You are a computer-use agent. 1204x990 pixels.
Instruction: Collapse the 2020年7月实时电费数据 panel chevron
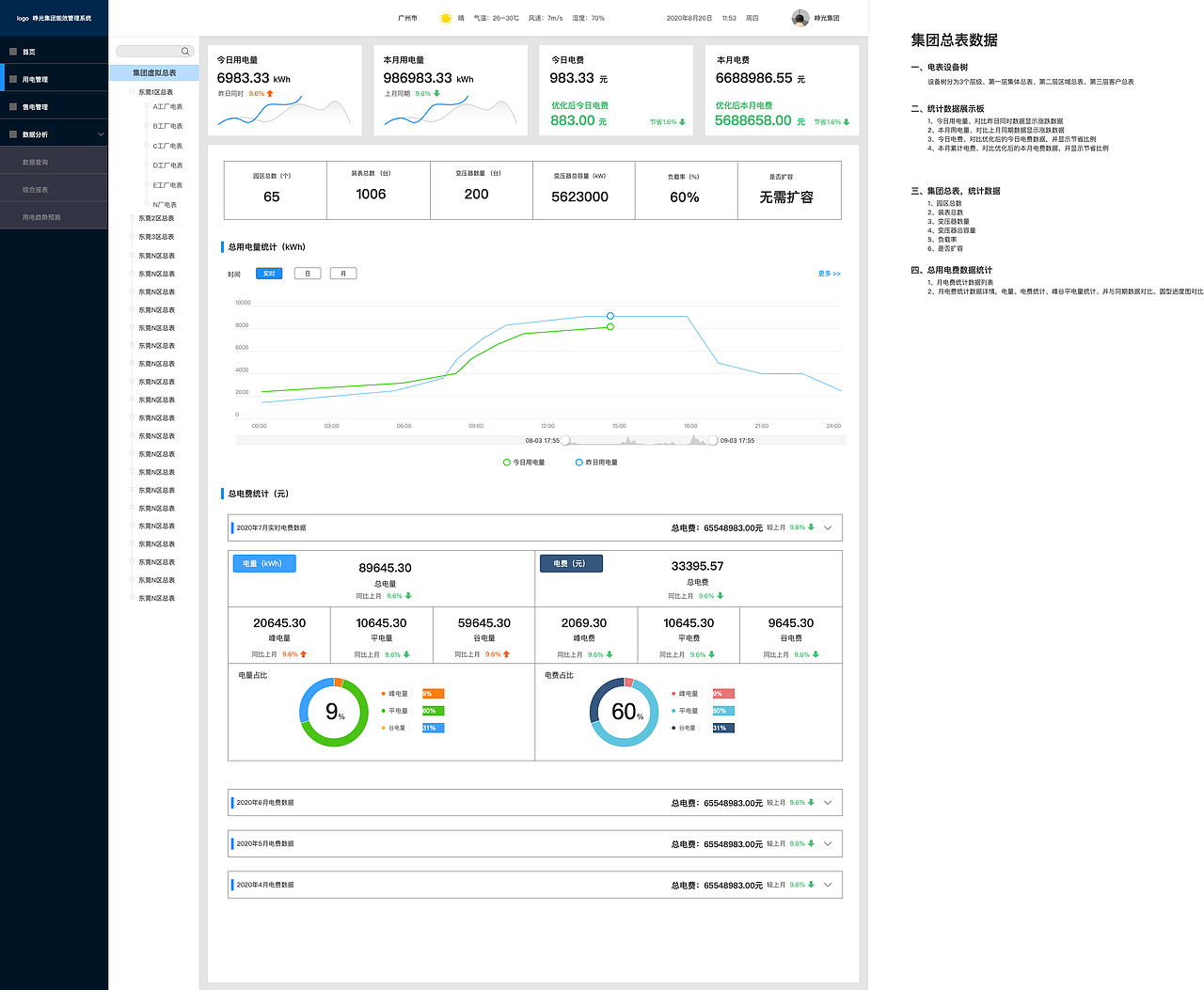coord(828,527)
